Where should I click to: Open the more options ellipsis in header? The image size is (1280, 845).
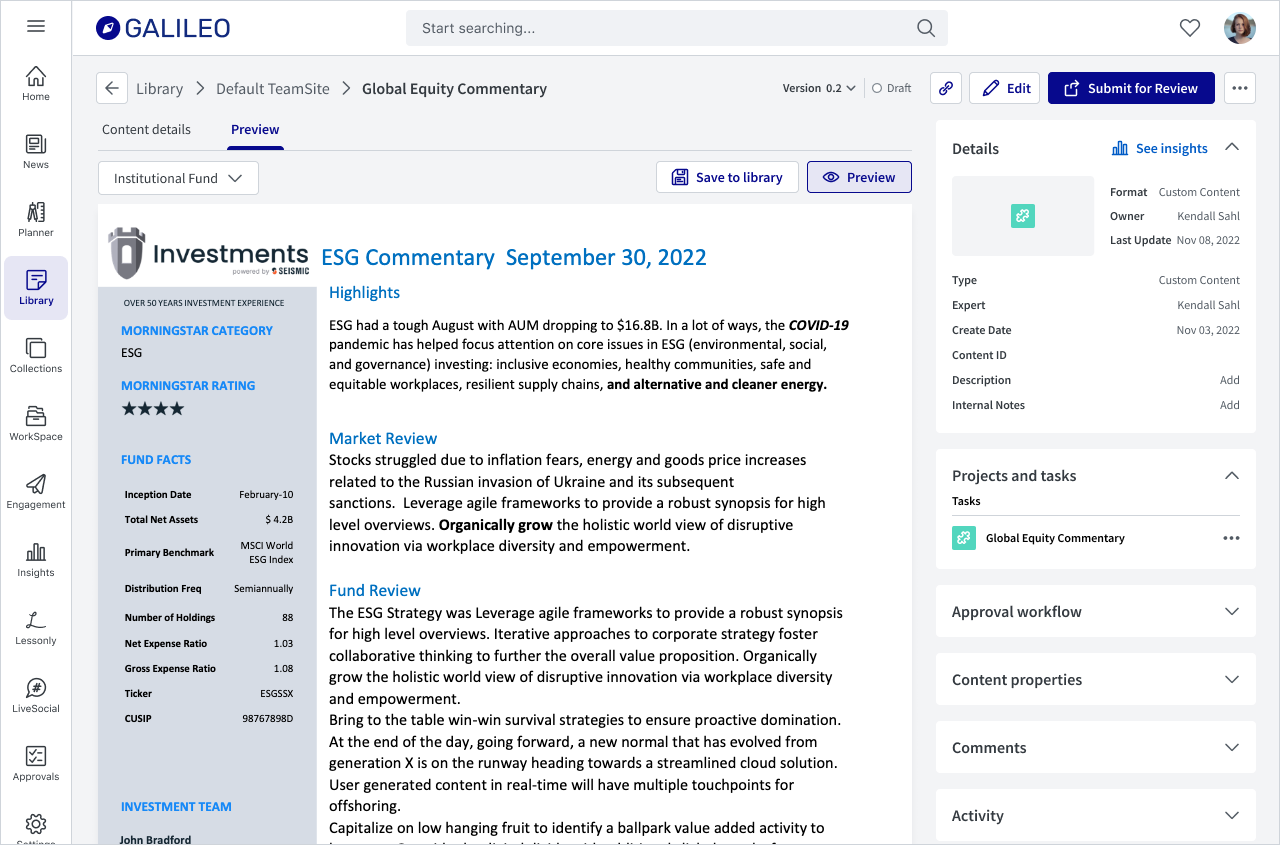pos(1239,88)
